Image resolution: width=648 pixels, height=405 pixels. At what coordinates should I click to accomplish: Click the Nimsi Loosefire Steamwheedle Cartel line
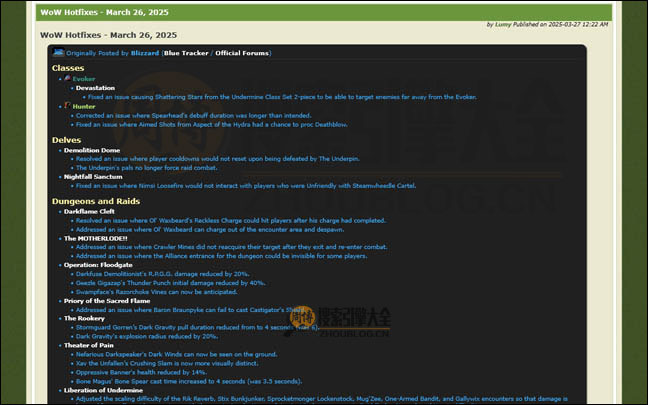click(x=246, y=186)
